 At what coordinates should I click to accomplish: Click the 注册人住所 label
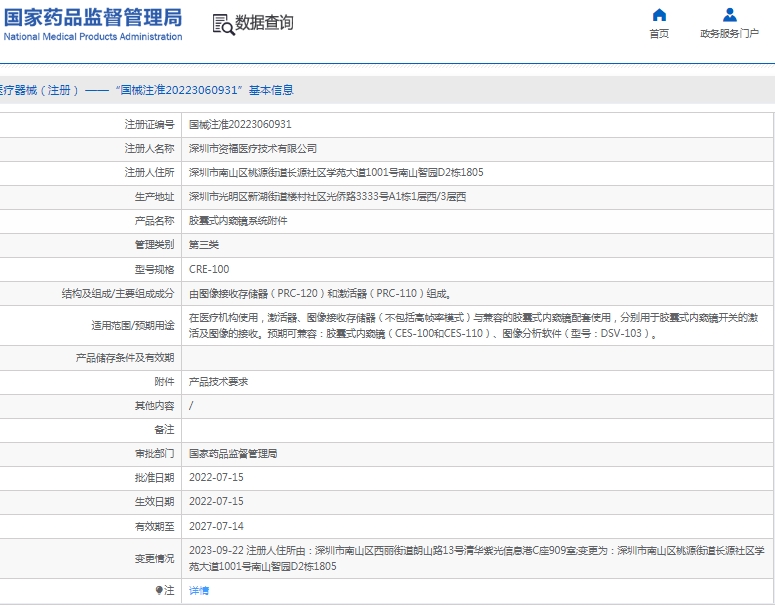point(149,173)
